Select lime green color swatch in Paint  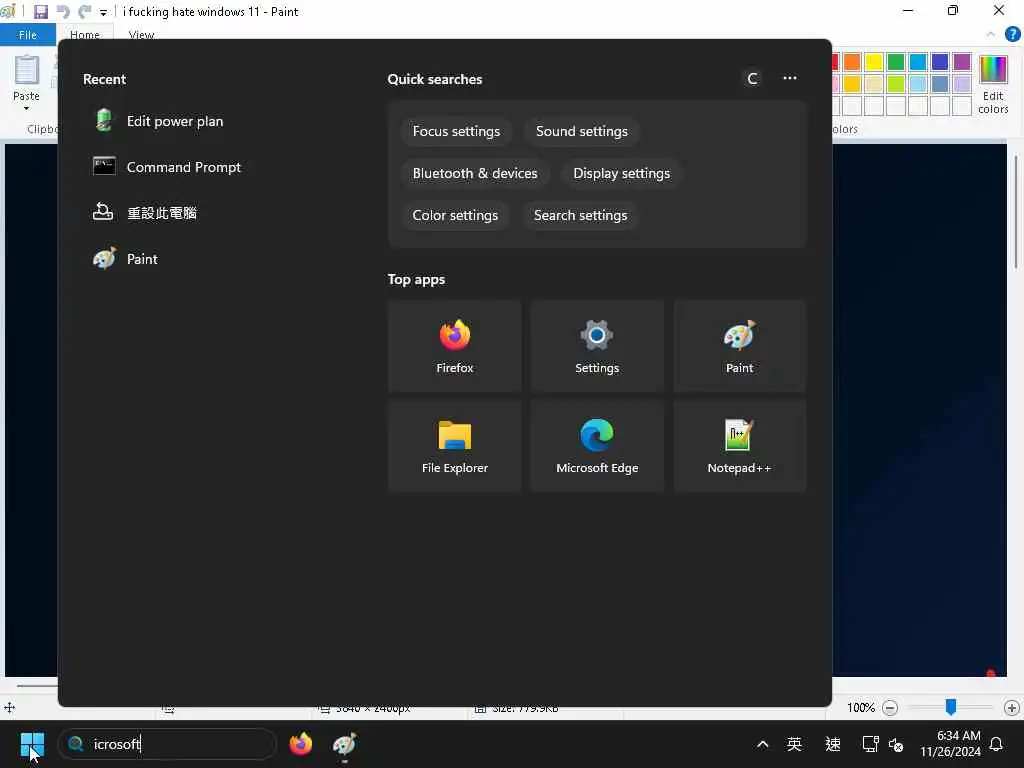(896, 84)
